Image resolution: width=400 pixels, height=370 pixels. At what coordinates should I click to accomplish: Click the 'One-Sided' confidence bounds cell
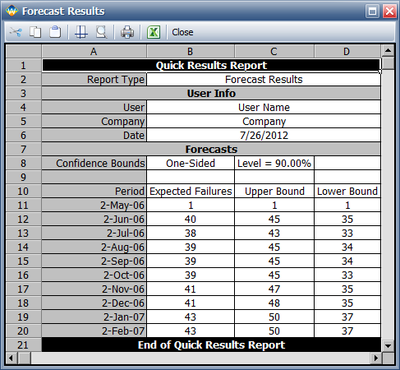[x=190, y=163]
